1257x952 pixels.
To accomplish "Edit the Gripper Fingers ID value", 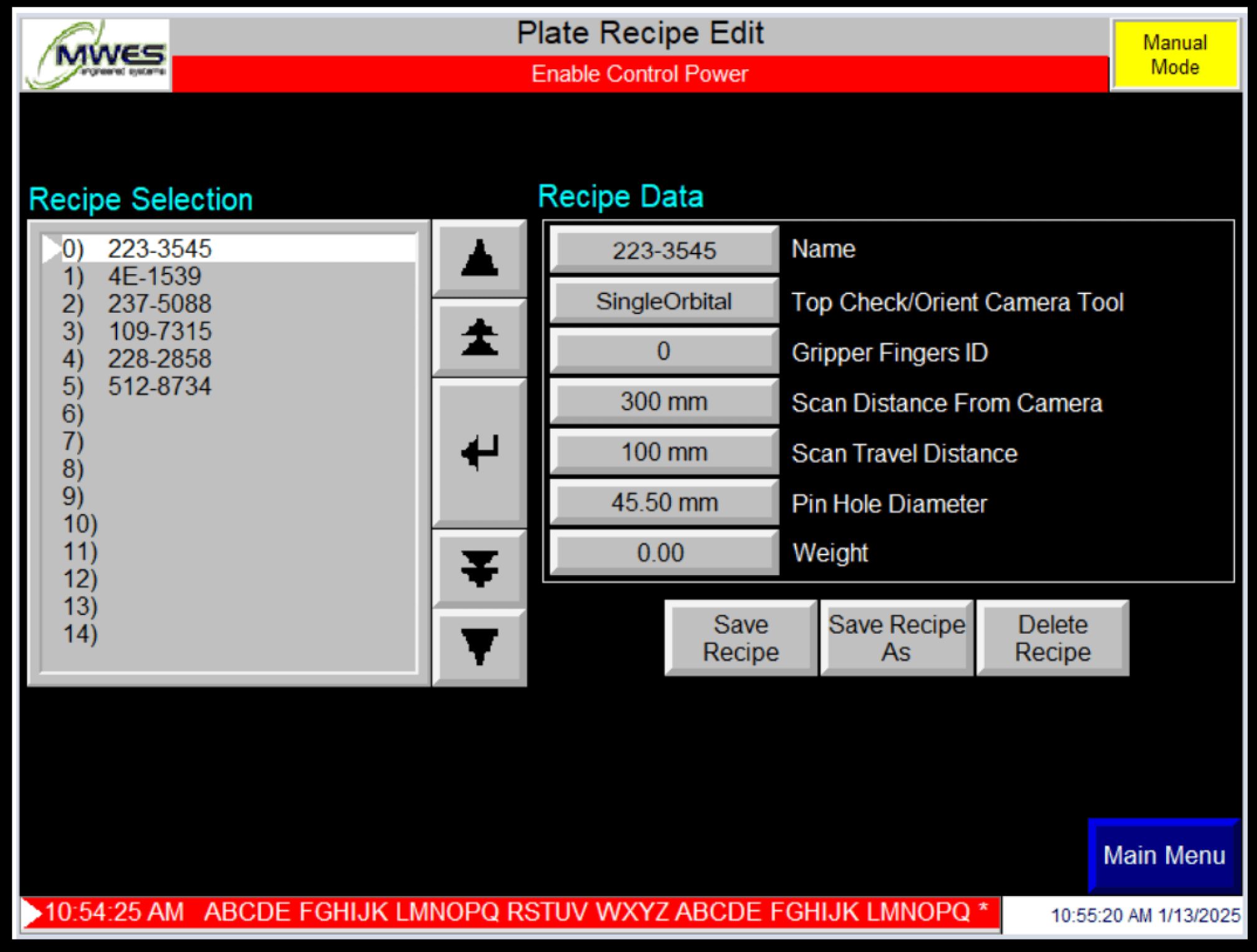I will pos(663,351).
